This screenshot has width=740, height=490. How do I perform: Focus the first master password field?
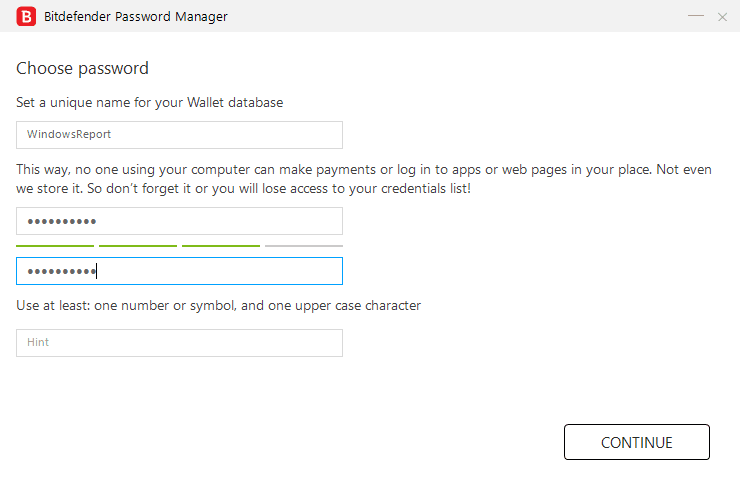[179, 221]
